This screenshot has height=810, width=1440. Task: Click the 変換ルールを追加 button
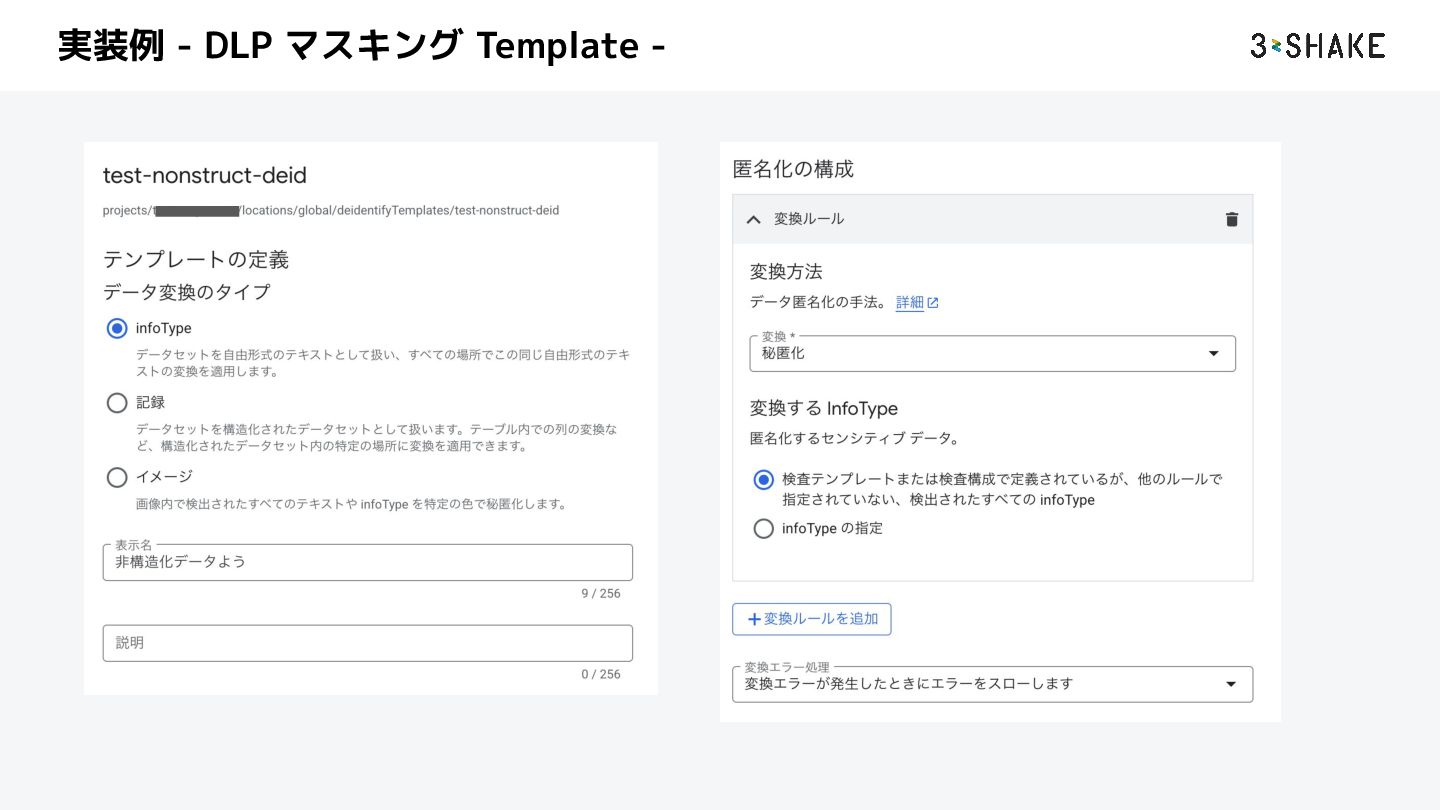tap(812, 619)
